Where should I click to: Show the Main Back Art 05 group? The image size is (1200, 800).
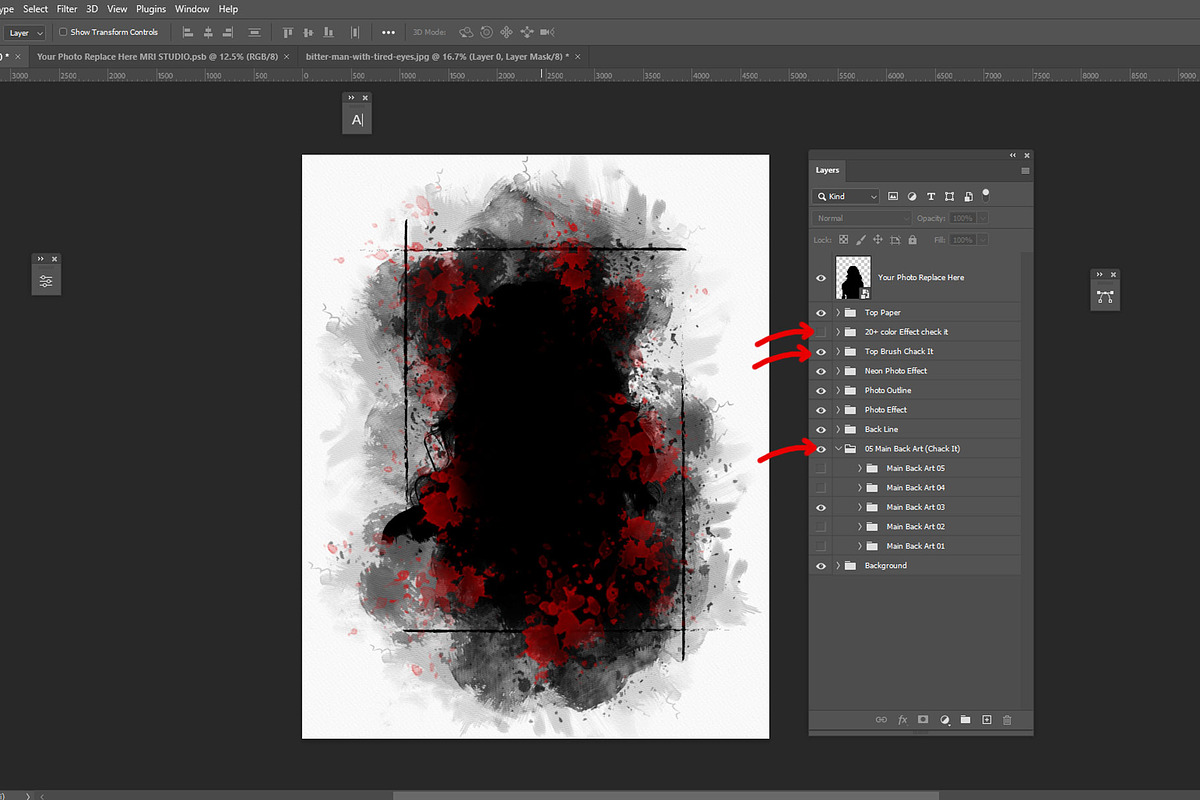click(821, 468)
